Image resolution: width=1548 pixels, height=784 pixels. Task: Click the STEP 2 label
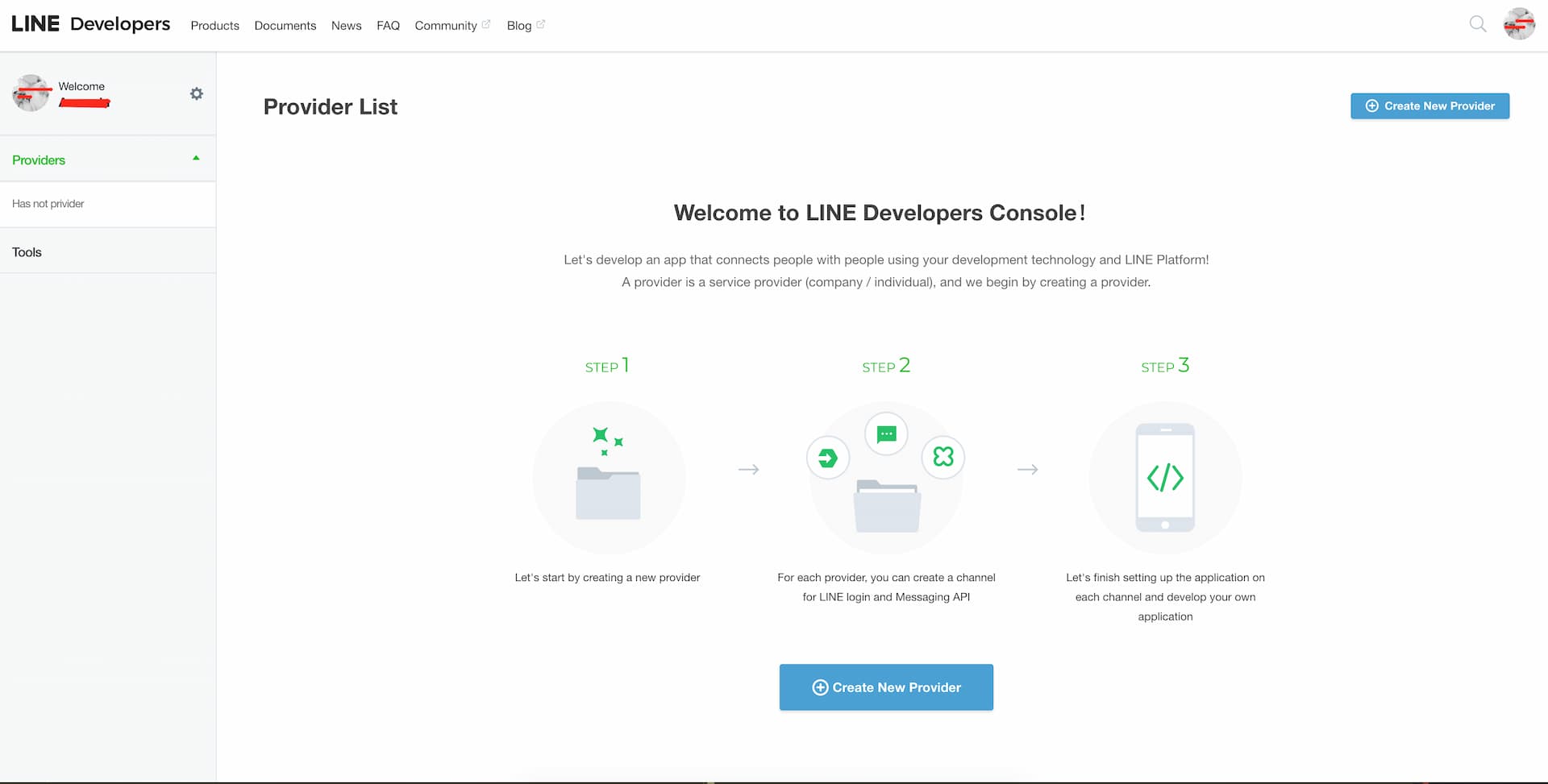pos(886,366)
